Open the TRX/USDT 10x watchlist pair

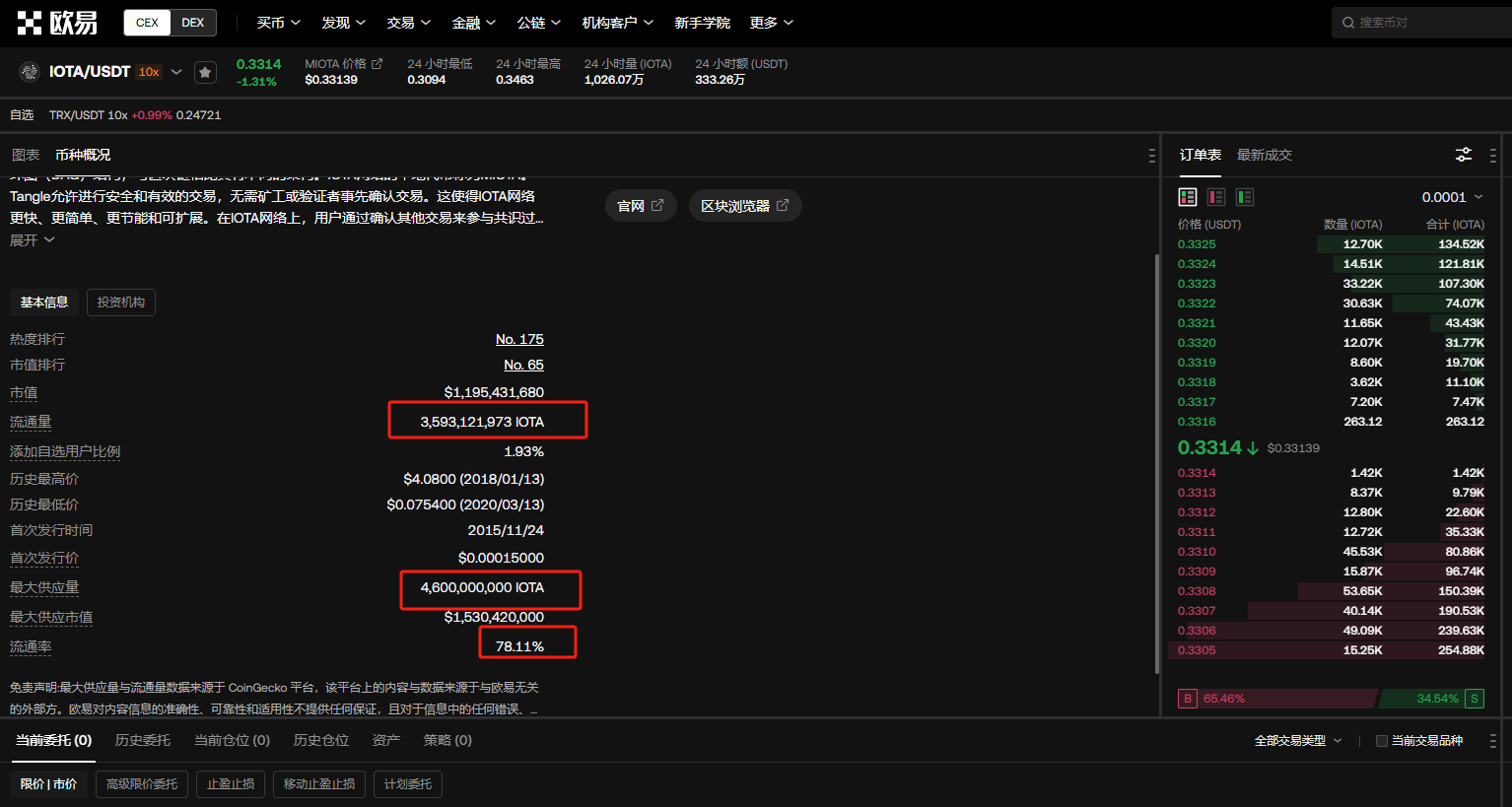(x=135, y=115)
